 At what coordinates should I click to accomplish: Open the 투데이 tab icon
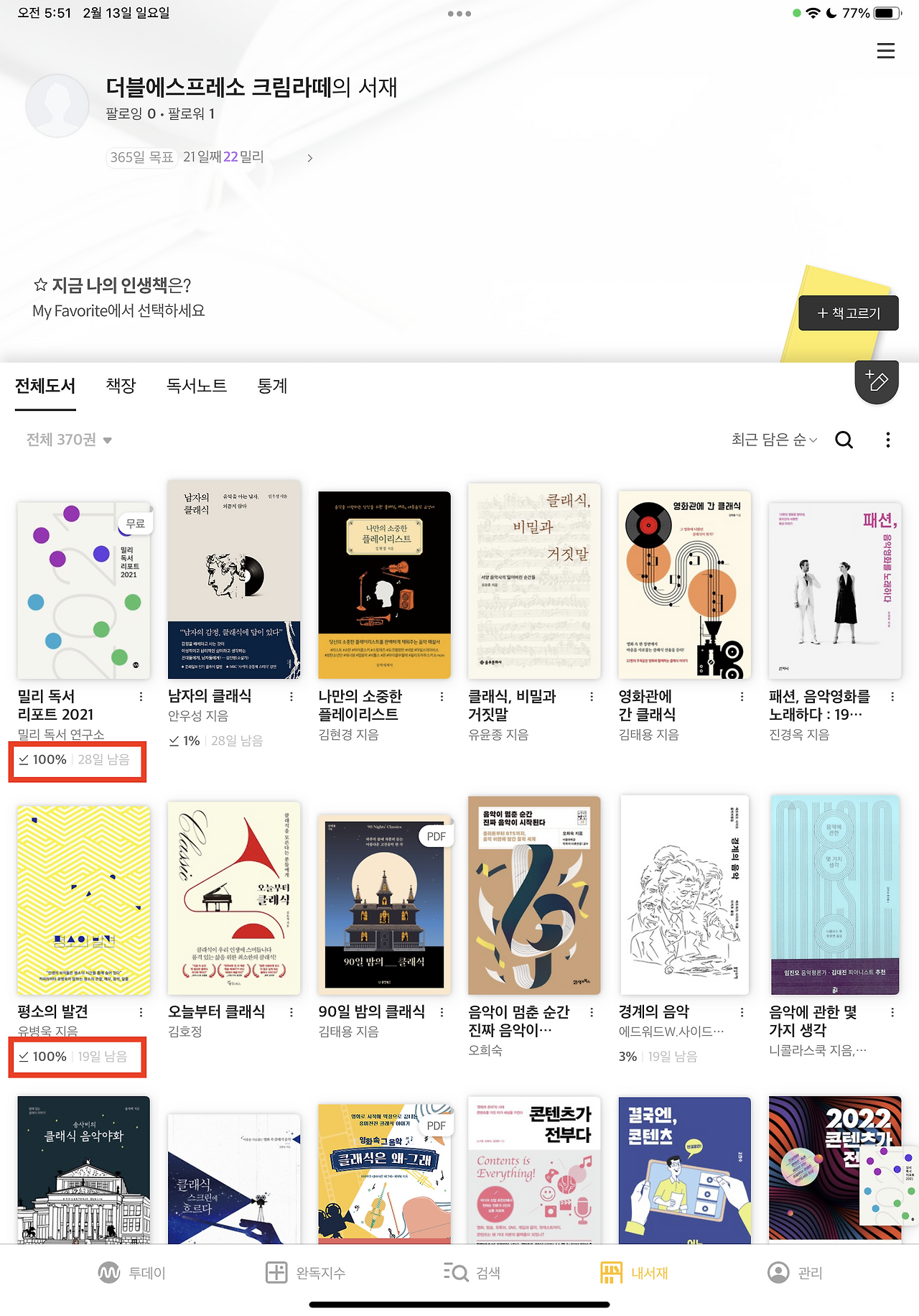pos(109,1272)
